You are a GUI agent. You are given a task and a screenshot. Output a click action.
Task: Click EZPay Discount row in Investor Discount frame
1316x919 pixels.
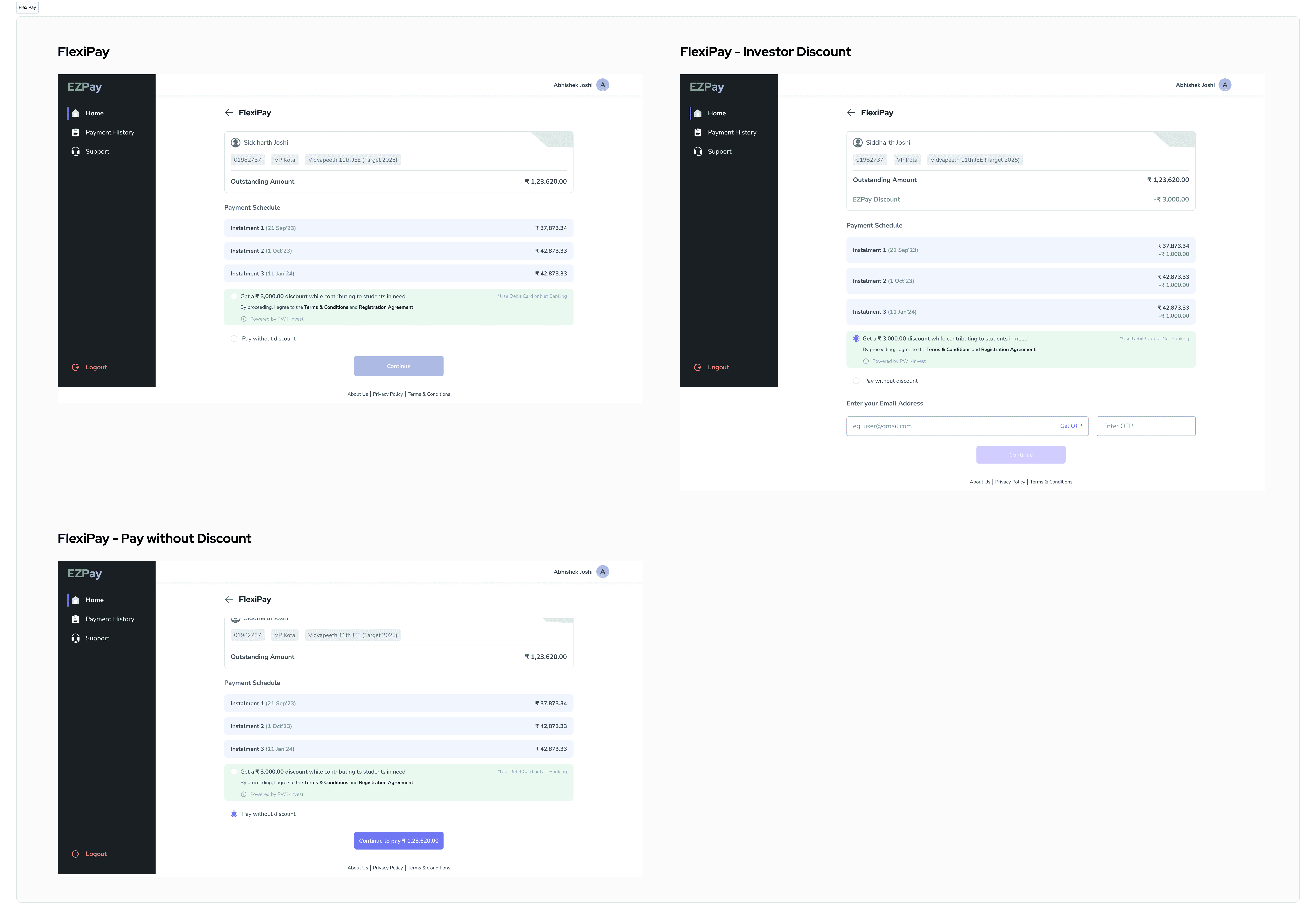[1021, 199]
